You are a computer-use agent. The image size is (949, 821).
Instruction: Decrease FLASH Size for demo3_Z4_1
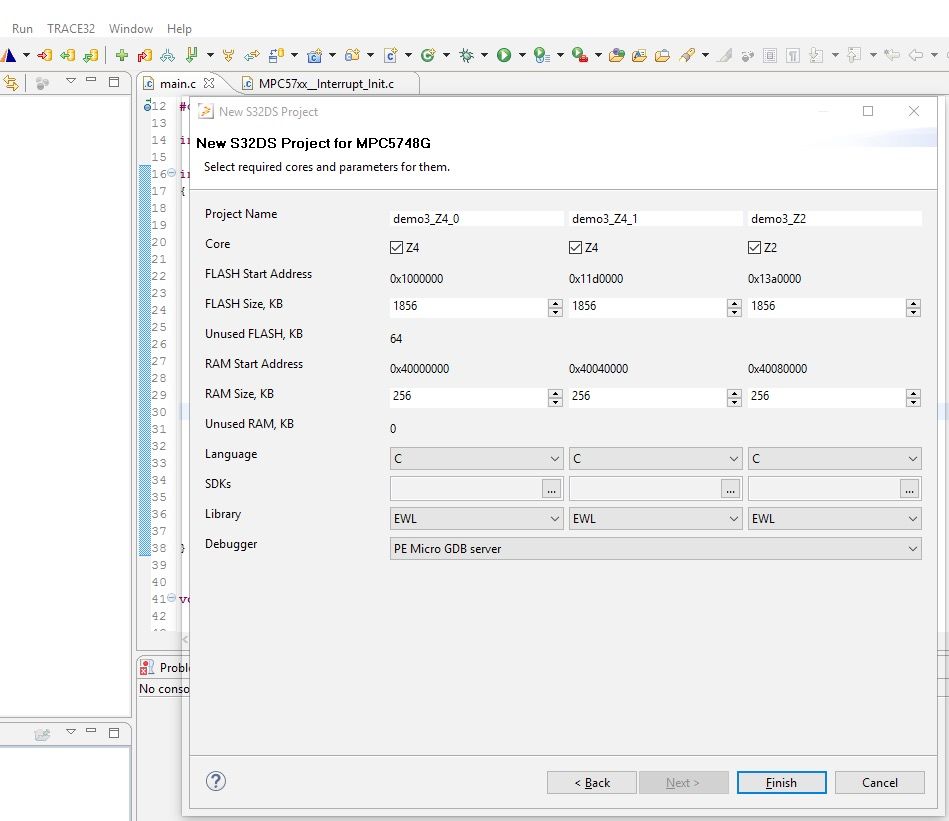click(734, 312)
